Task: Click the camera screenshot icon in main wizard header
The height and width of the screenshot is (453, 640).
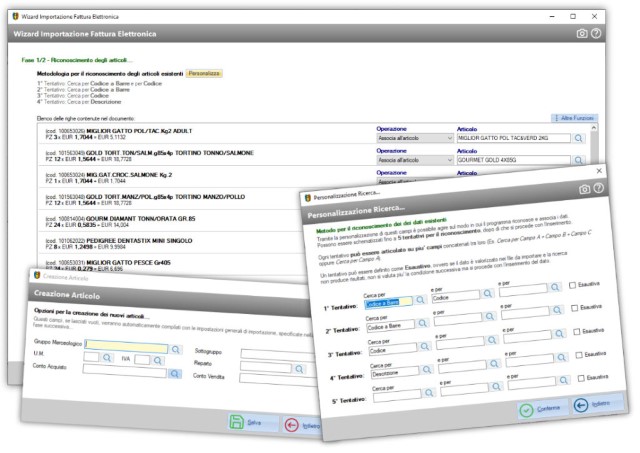Action: click(x=583, y=33)
